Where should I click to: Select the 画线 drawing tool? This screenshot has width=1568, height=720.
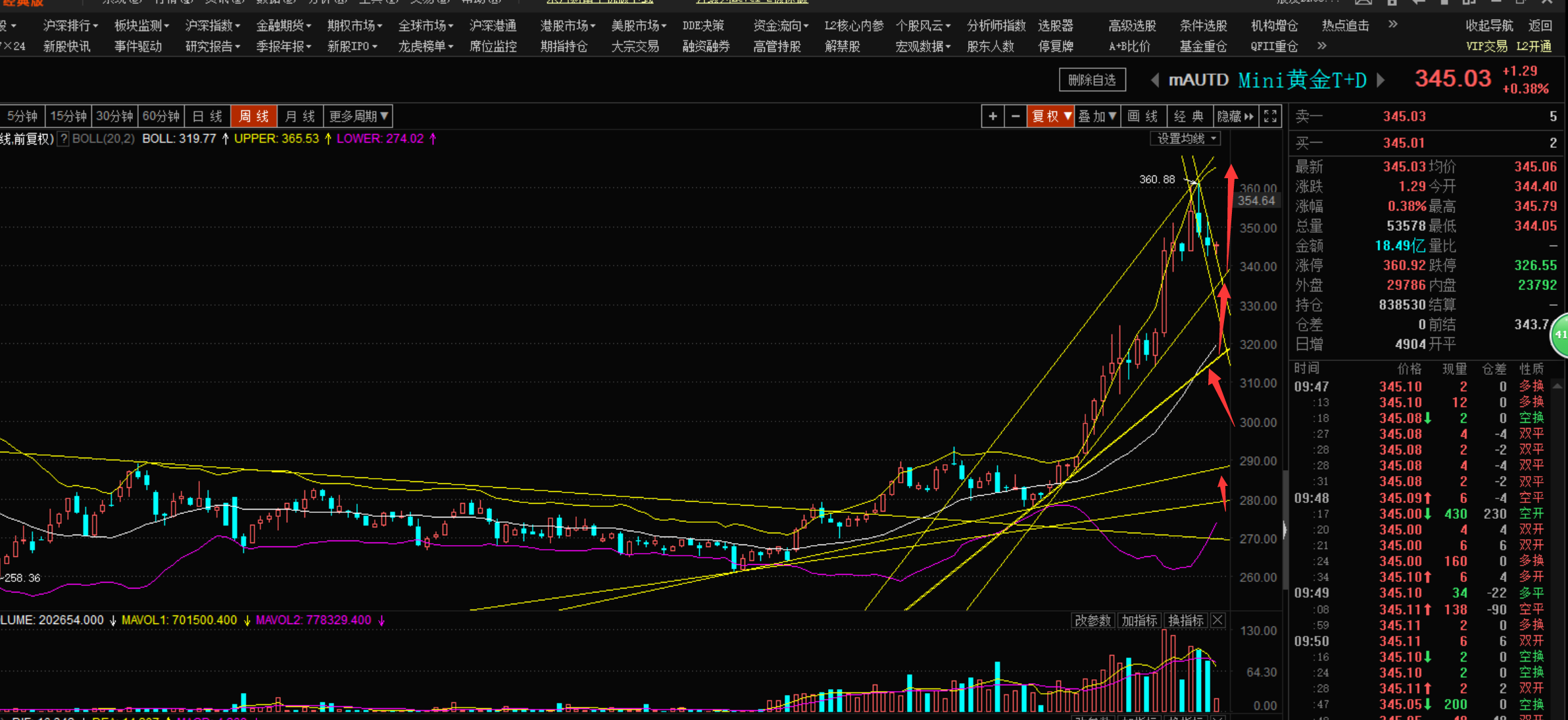coord(1144,116)
